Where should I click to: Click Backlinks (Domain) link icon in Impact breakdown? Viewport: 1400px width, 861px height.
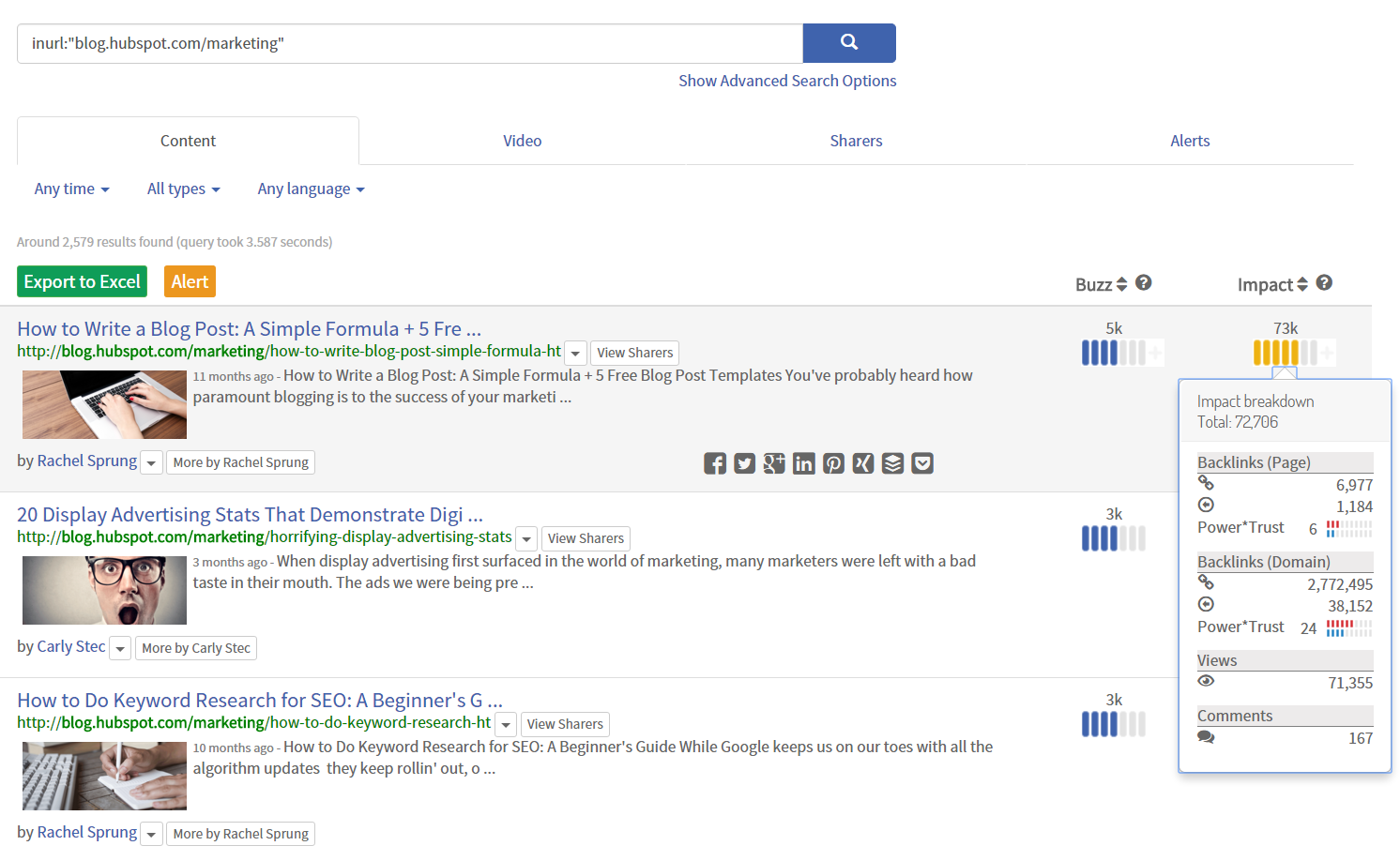(x=1206, y=582)
